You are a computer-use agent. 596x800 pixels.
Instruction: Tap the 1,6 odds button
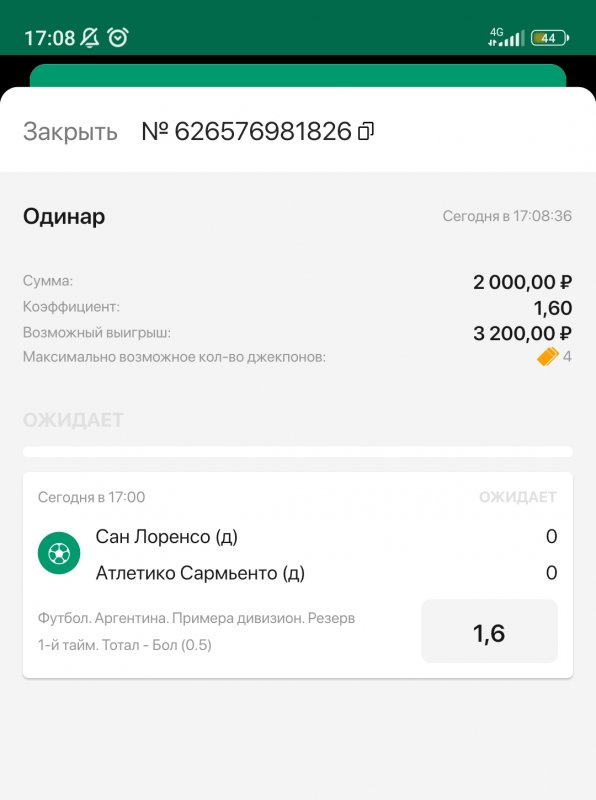click(x=489, y=632)
